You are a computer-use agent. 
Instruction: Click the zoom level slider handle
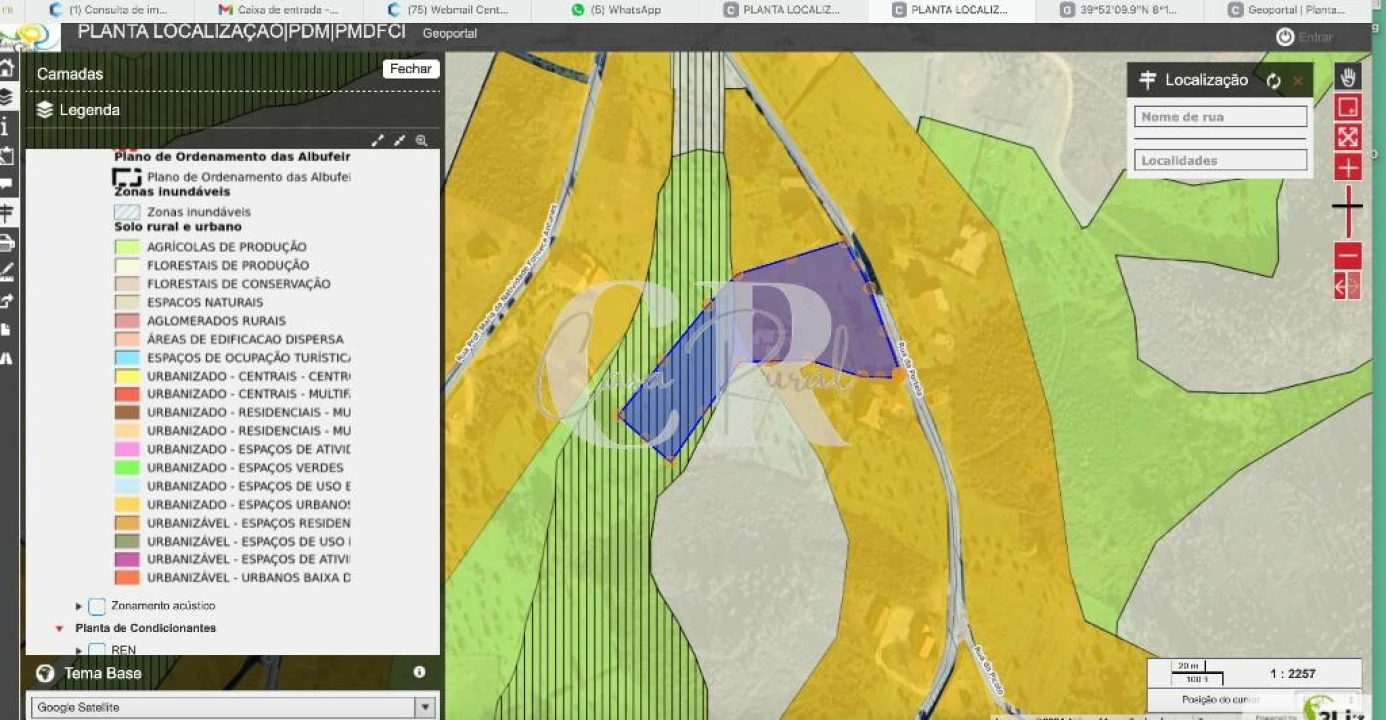coord(1347,206)
